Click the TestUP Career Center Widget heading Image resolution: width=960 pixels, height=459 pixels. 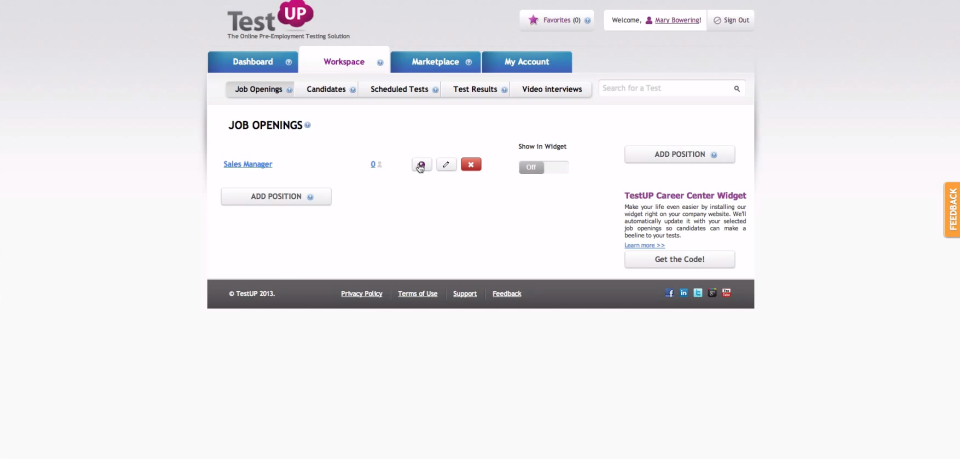point(685,196)
